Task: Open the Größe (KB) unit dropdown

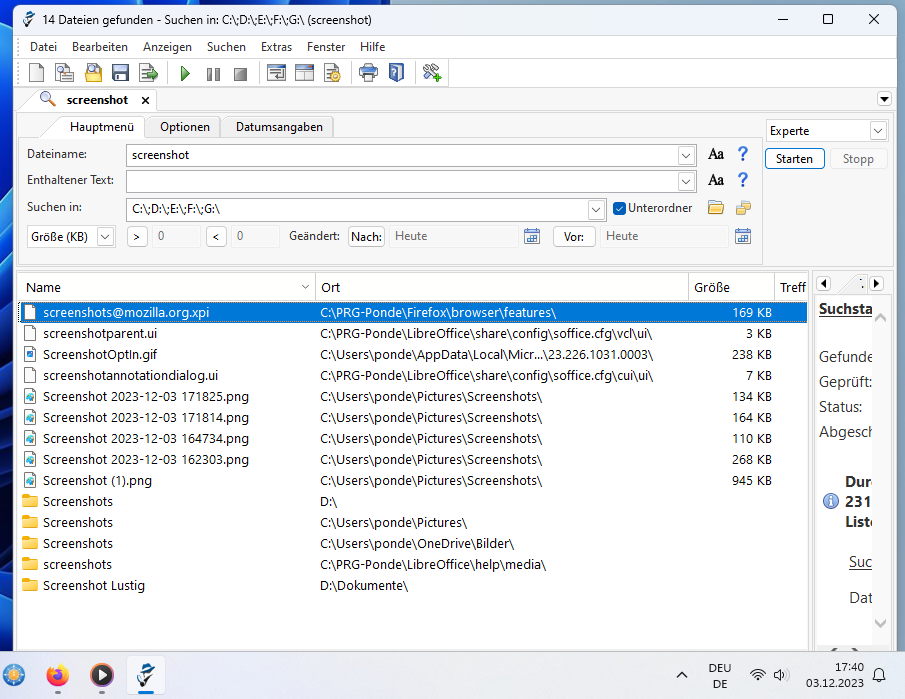Action: [x=105, y=237]
